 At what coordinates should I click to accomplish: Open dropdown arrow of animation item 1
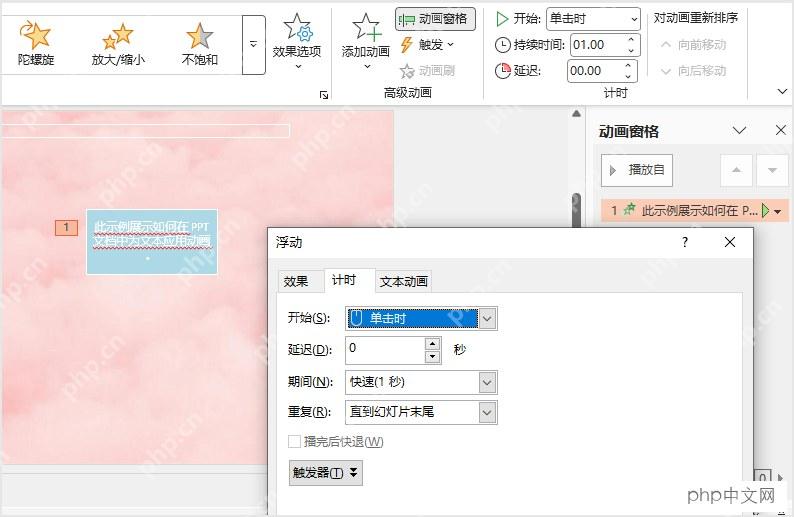click(x=778, y=211)
